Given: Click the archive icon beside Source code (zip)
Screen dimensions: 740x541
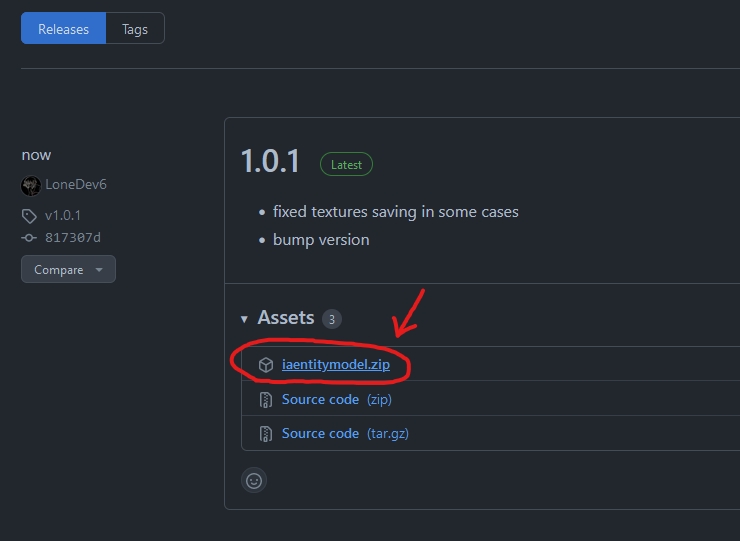Looking at the screenshot, I should coord(266,400).
